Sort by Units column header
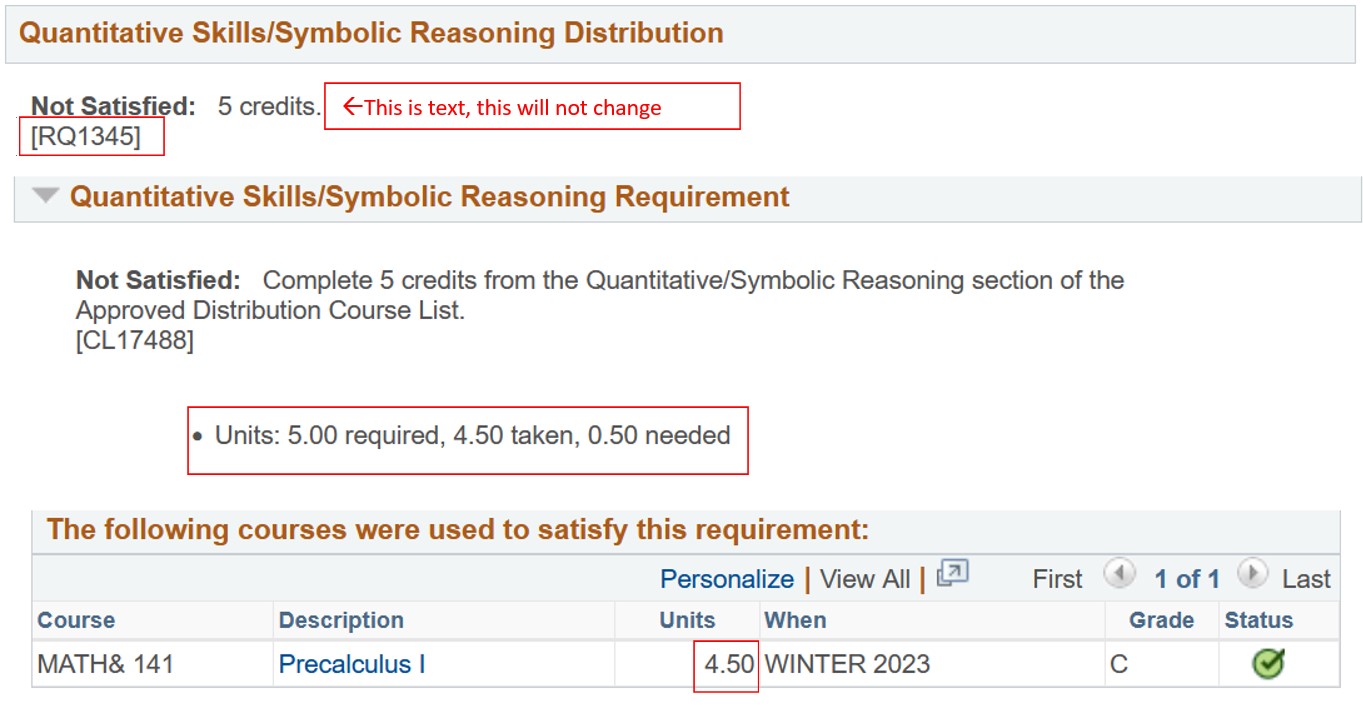Viewport: 1363px width, 705px height. pyautogui.click(x=687, y=620)
